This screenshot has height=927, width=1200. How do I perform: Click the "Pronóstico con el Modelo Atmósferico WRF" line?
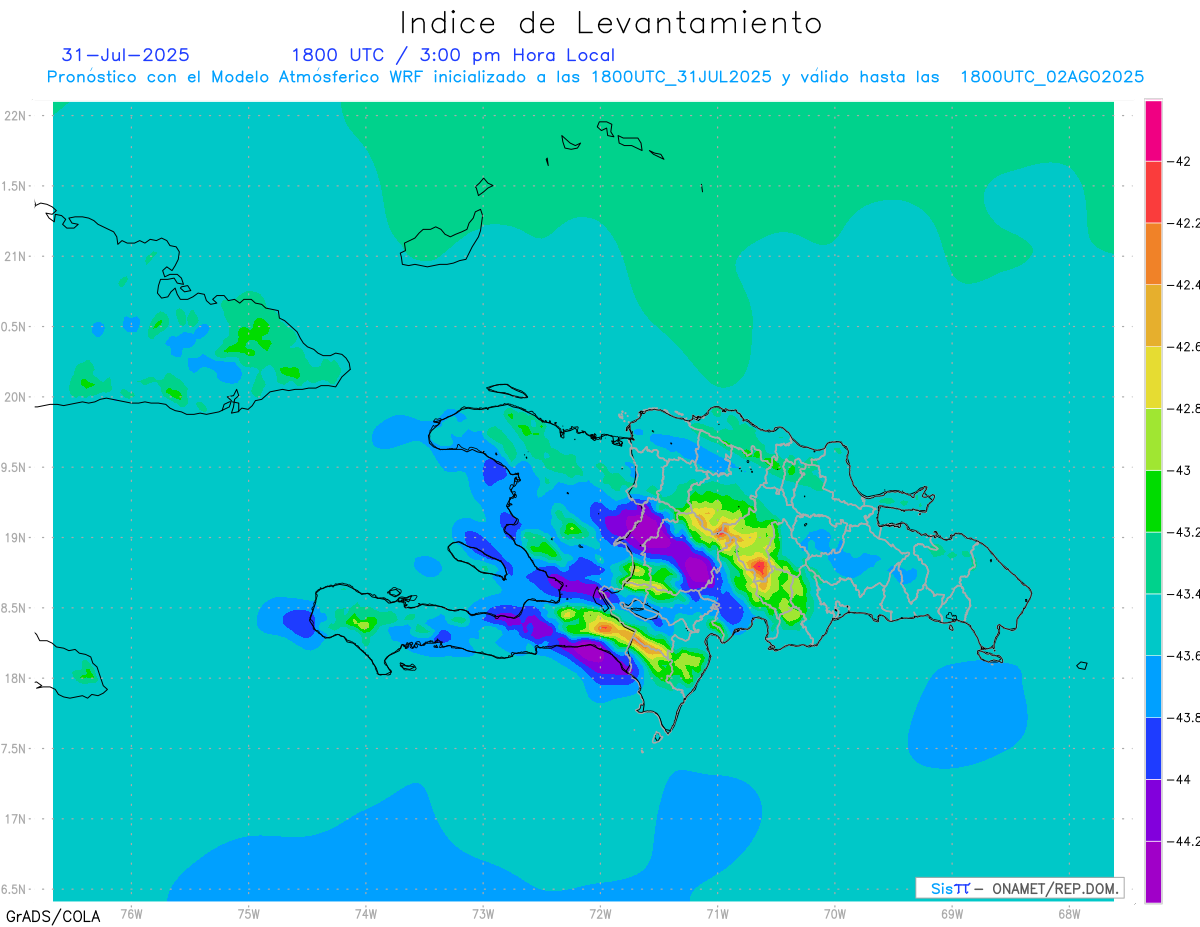[595, 77]
